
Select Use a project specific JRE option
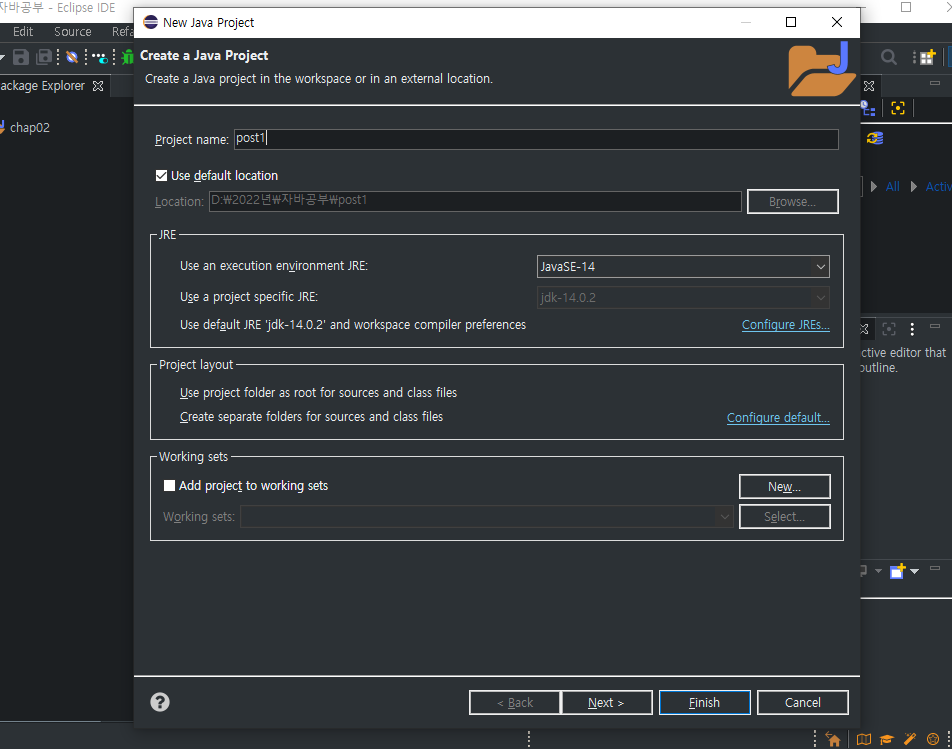[x=248, y=297]
